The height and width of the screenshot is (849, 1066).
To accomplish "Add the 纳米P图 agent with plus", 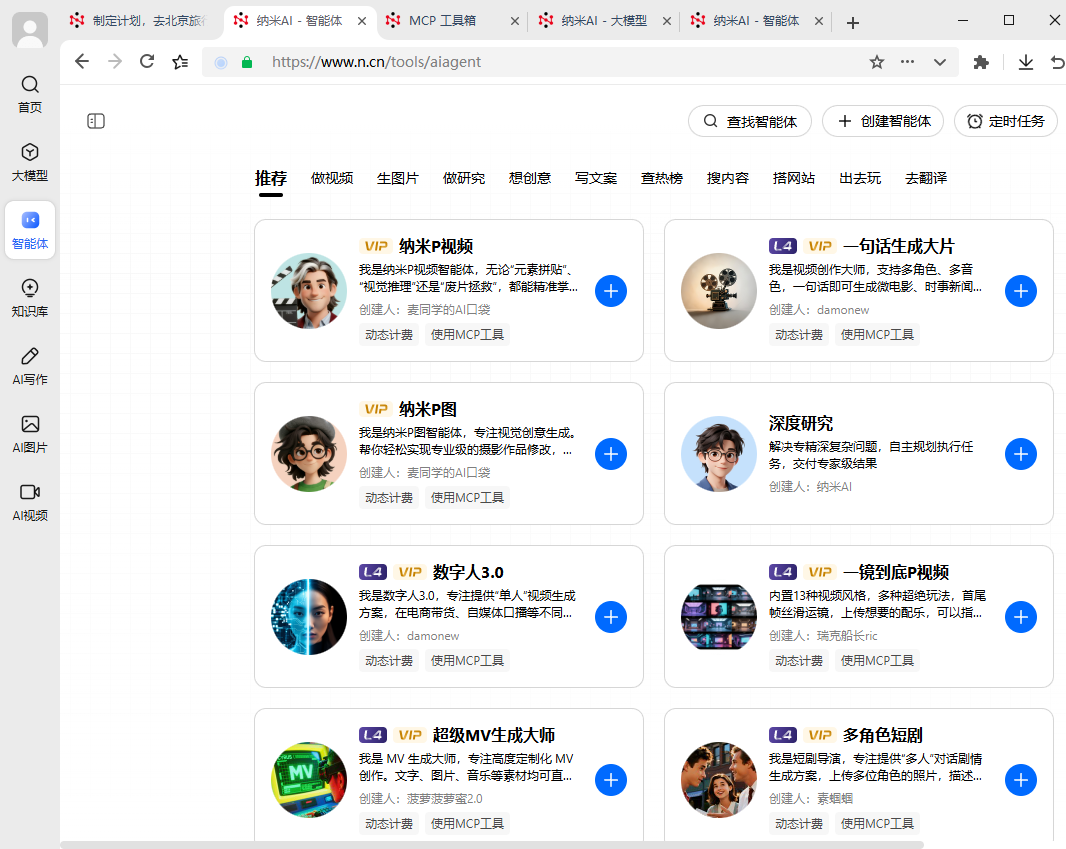I will [611, 454].
